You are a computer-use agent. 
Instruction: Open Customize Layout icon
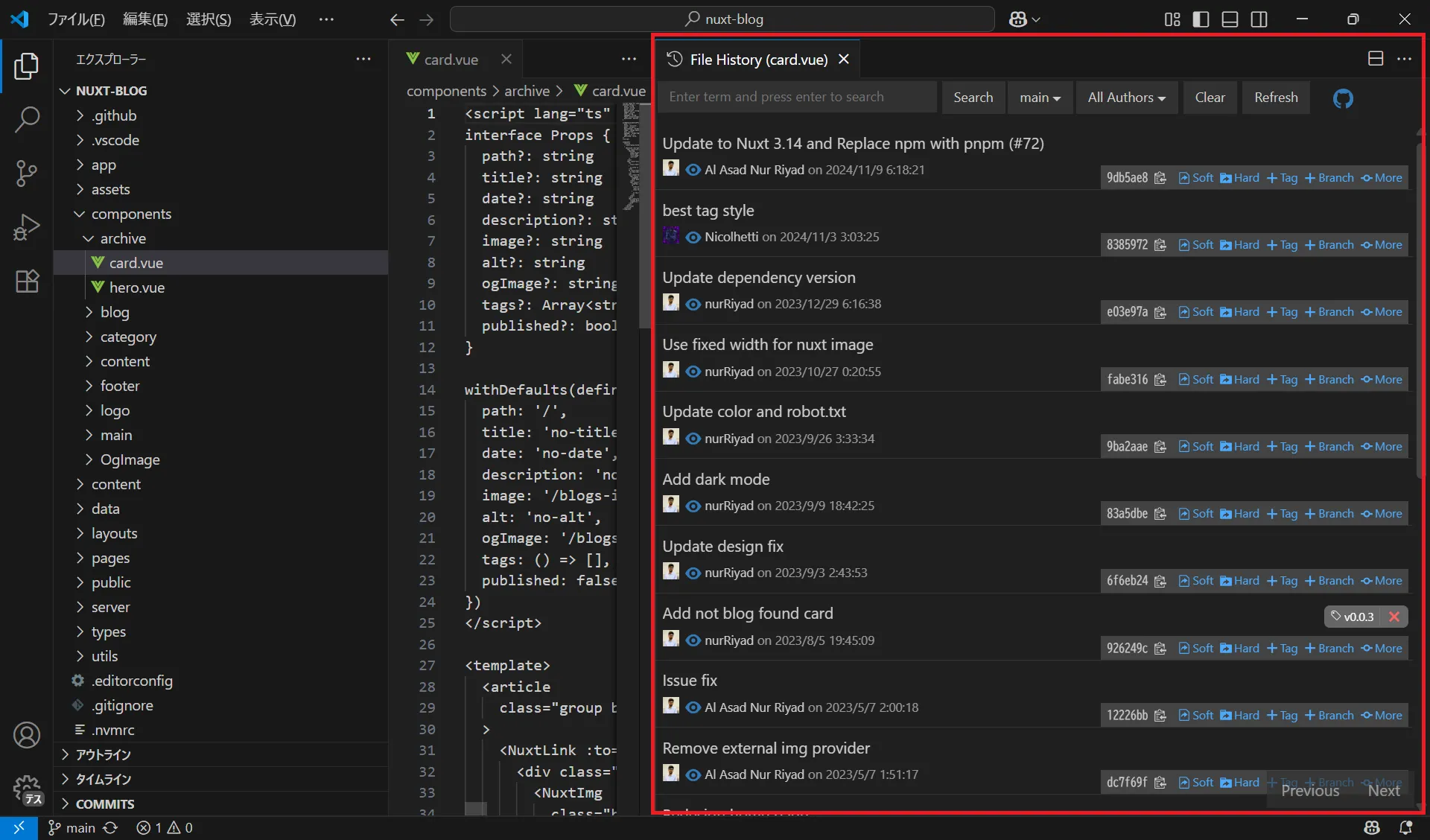(1172, 19)
